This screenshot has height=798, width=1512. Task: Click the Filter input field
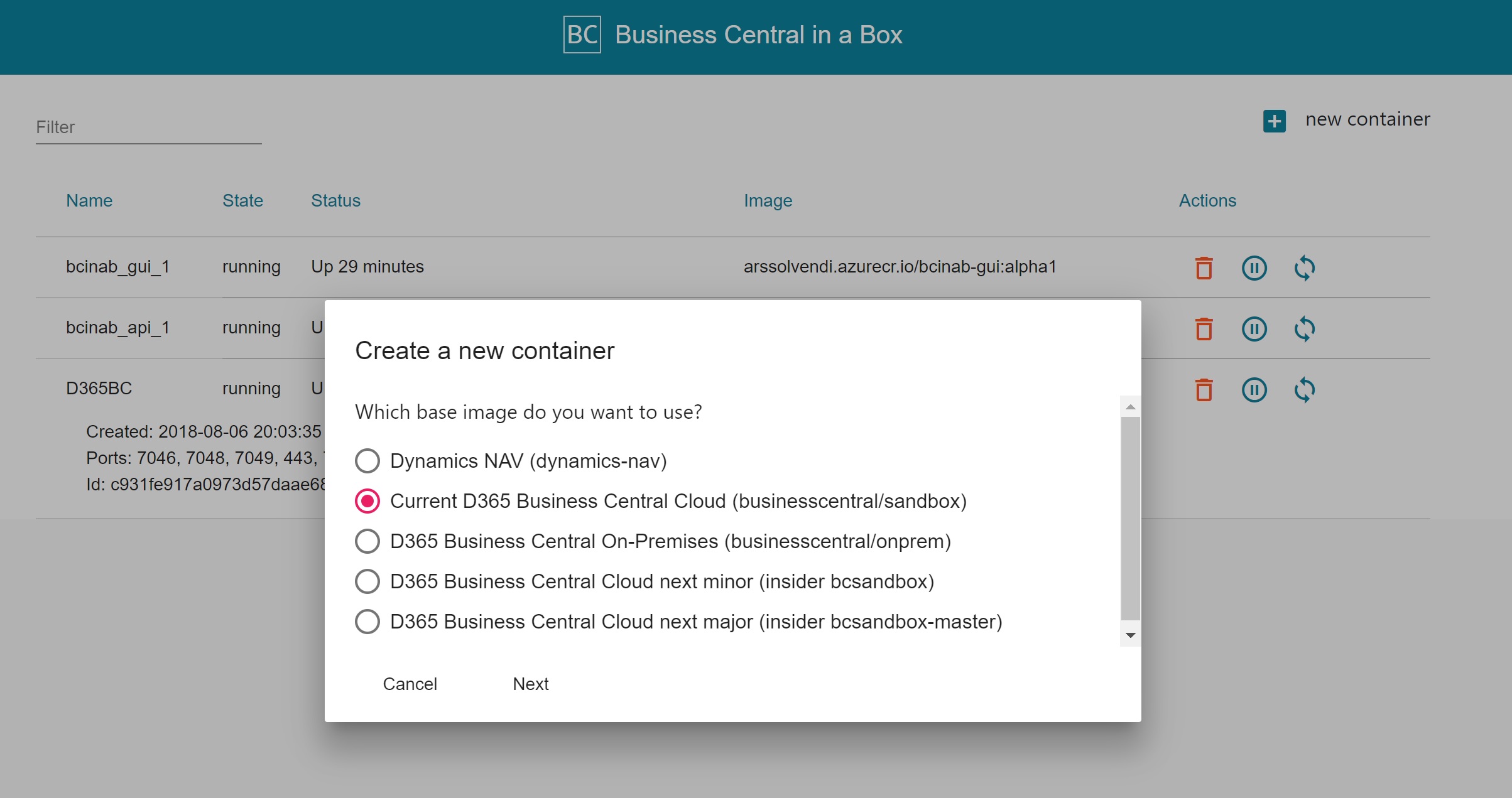click(148, 127)
